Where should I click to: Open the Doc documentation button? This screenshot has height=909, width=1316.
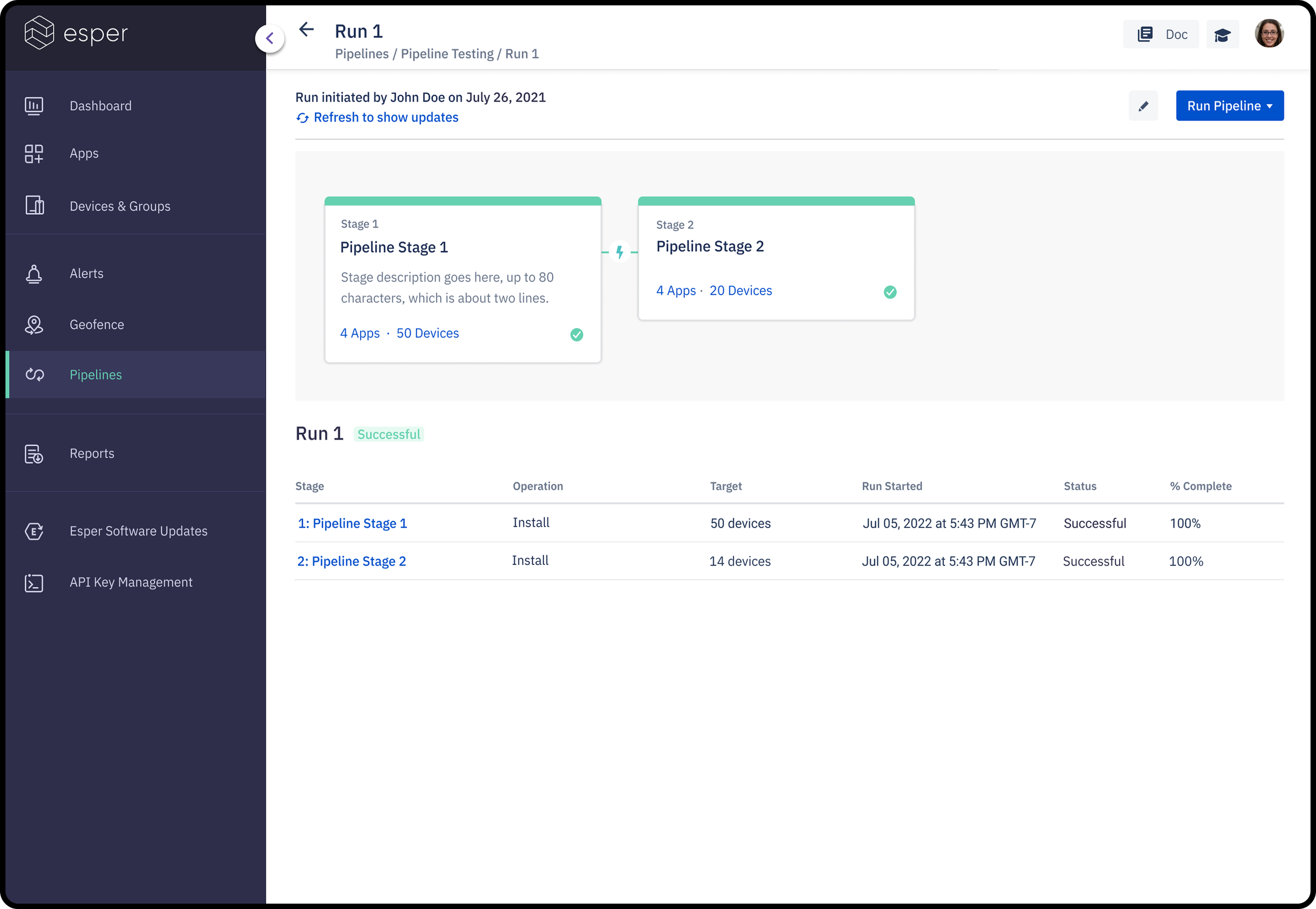click(1161, 35)
